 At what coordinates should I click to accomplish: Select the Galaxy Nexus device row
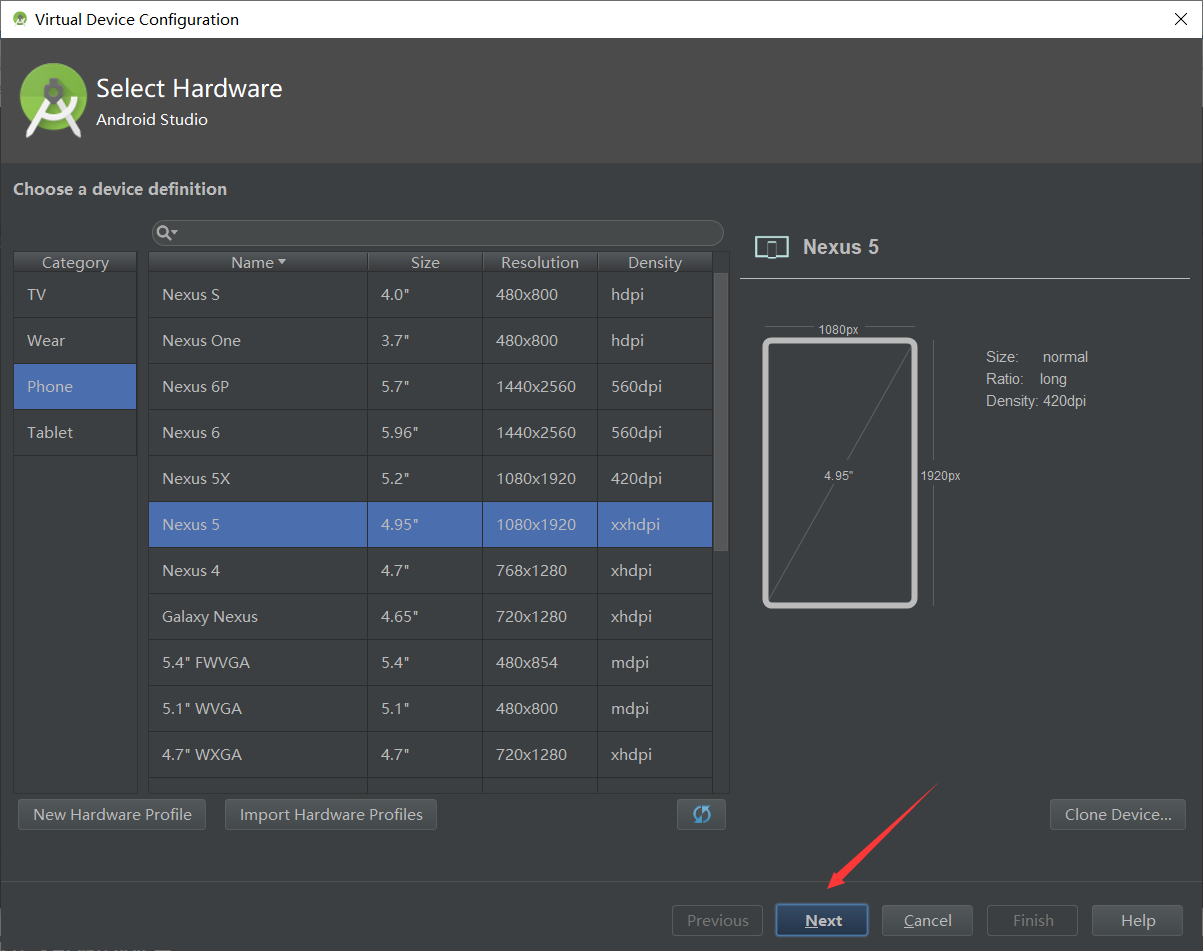pyautogui.click(x=431, y=617)
